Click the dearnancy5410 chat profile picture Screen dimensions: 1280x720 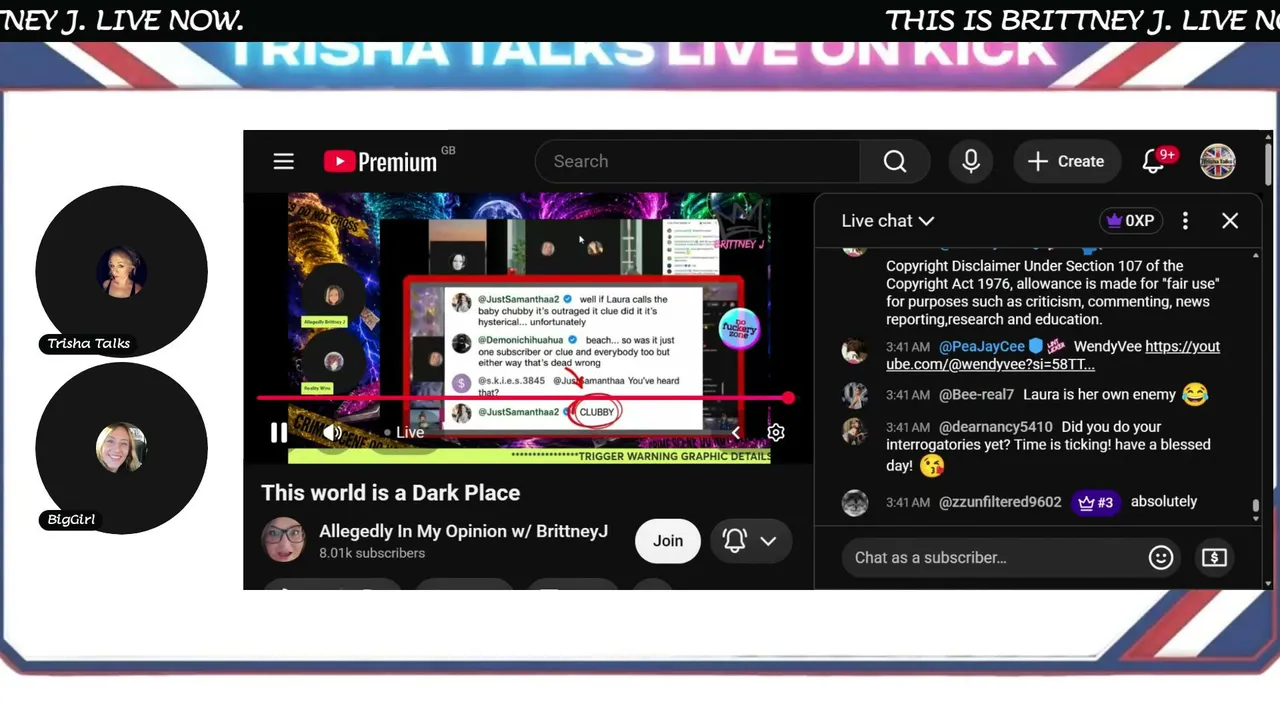coord(855,431)
